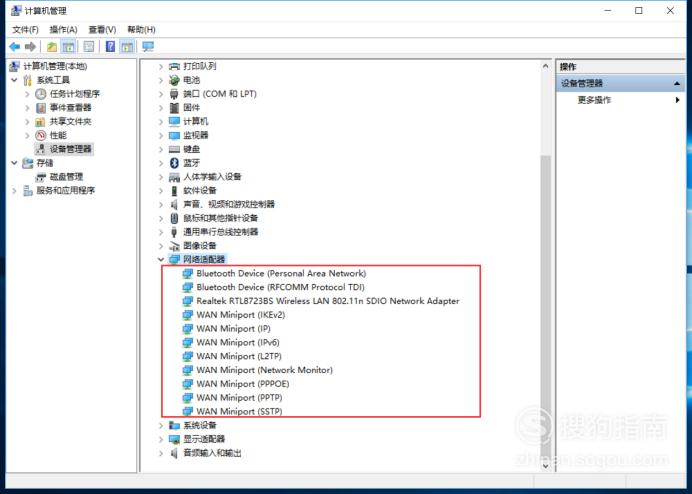
Task: Click the show/hide action pane toolbar icon
Action: click(x=128, y=46)
